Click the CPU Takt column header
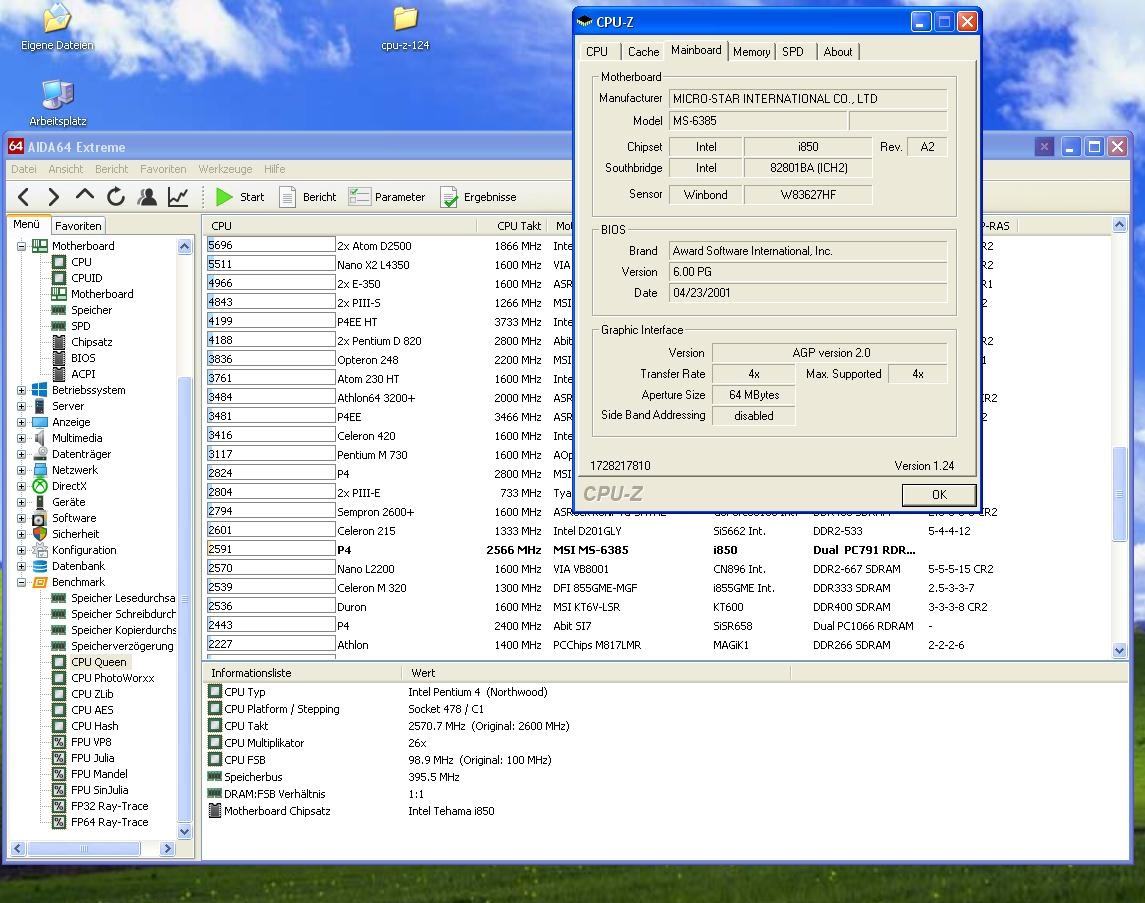Image resolution: width=1145 pixels, height=903 pixels. click(518, 226)
